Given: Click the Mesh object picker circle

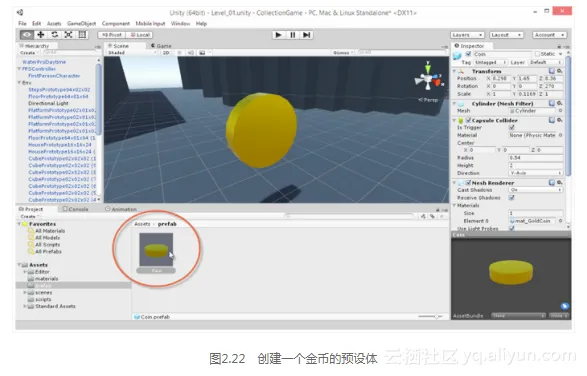Looking at the screenshot, I should pos(560,110).
